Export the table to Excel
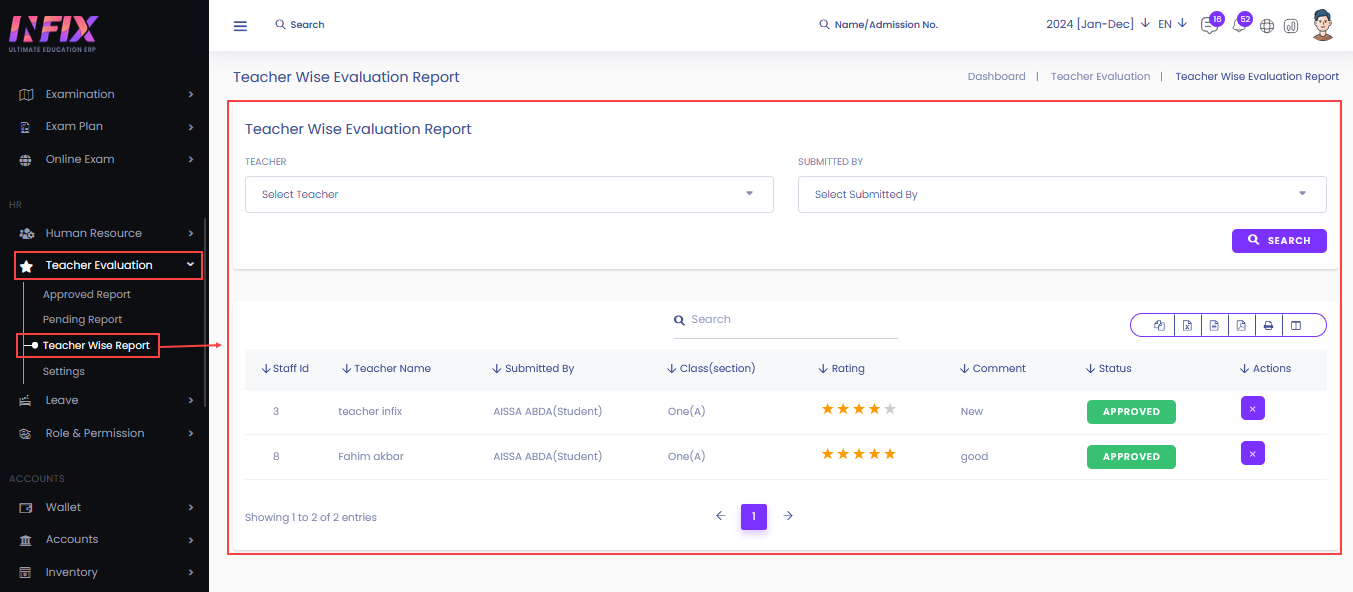 click(1187, 325)
